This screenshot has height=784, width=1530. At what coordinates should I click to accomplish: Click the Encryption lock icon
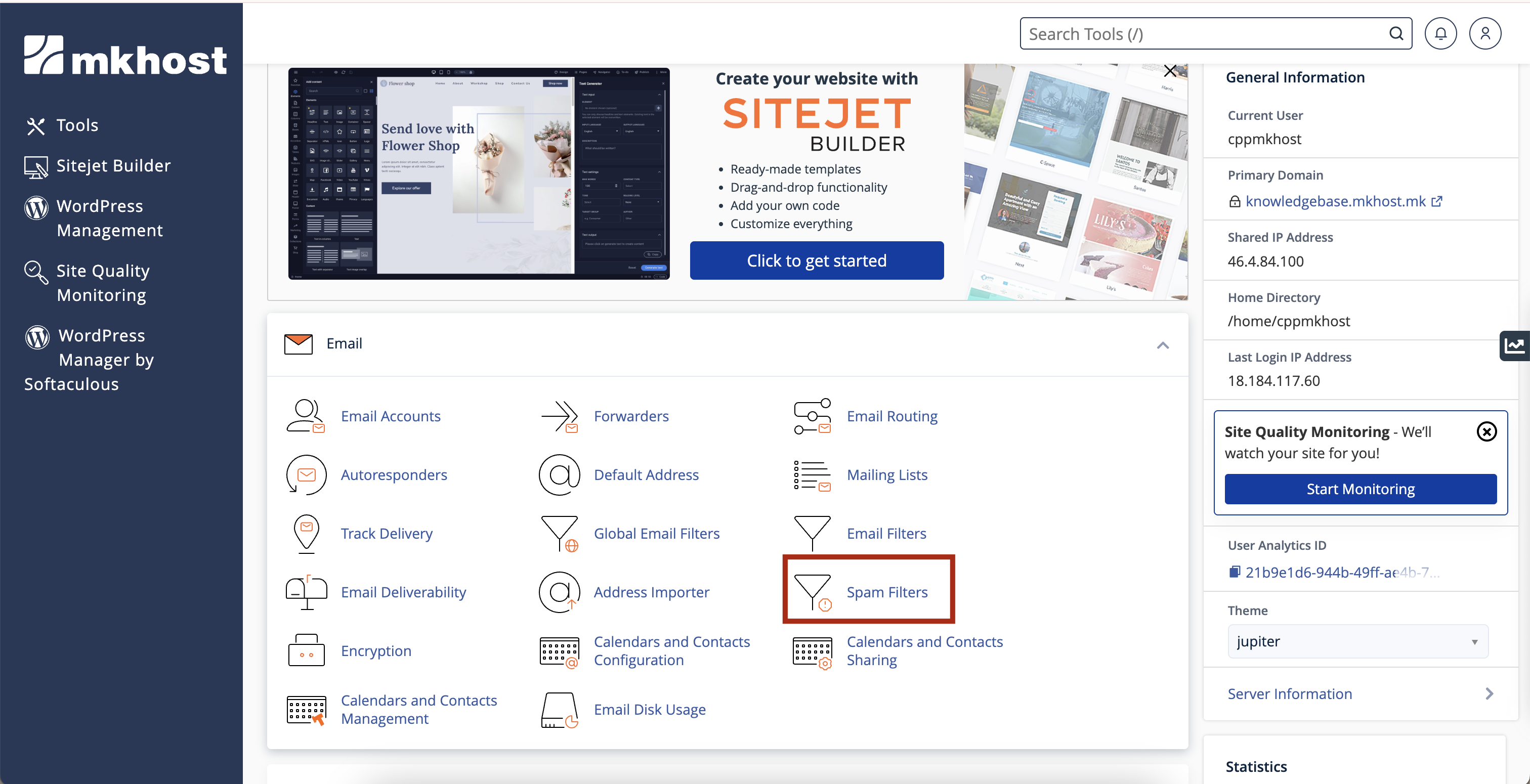(x=306, y=650)
